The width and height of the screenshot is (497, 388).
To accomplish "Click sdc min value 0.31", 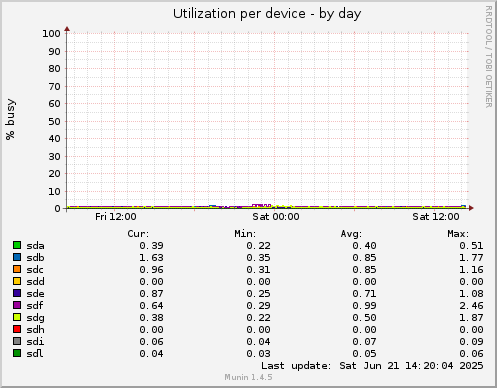I will [x=258, y=270].
